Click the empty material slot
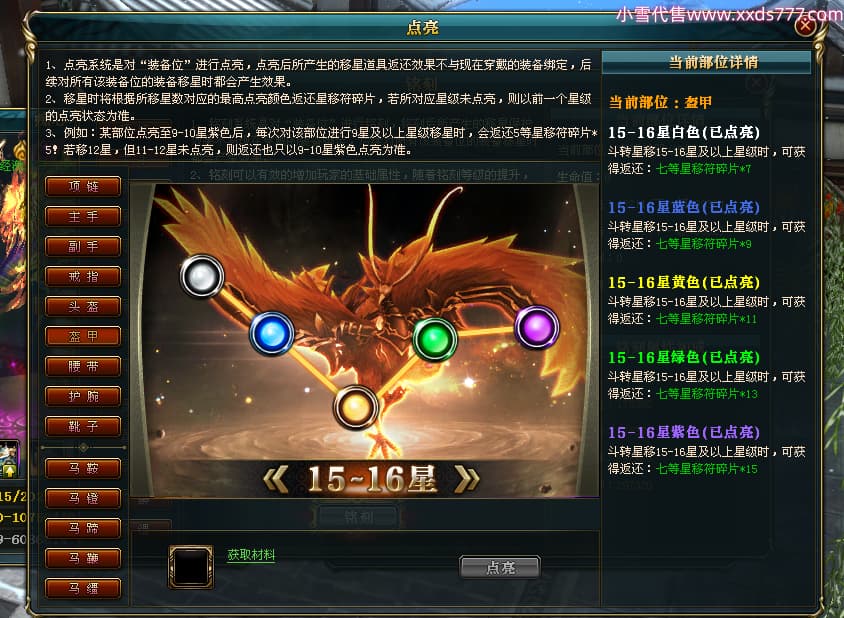The image size is (844, 618). (x=191, y=567)
